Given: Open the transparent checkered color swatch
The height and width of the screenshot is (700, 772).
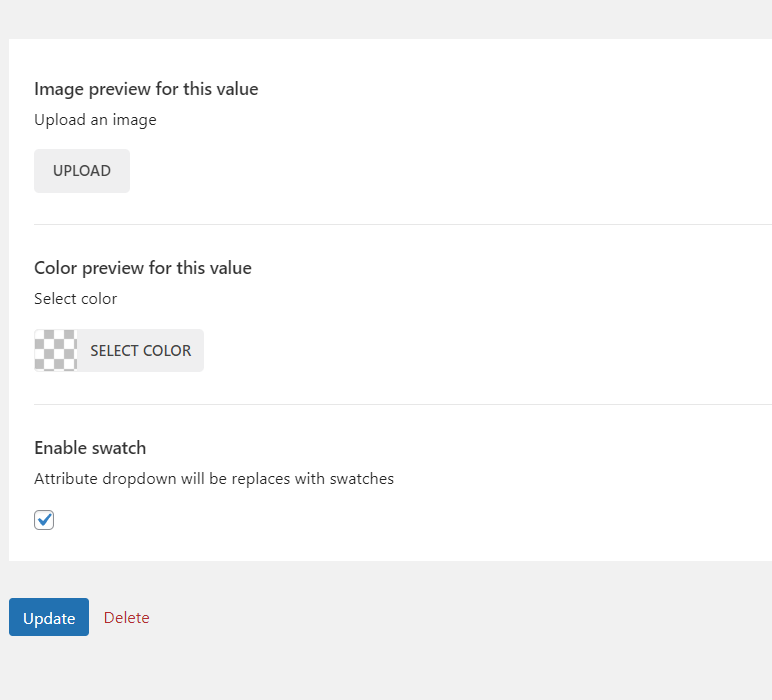Looking at the screenshot, I should [x=56, y=351].
